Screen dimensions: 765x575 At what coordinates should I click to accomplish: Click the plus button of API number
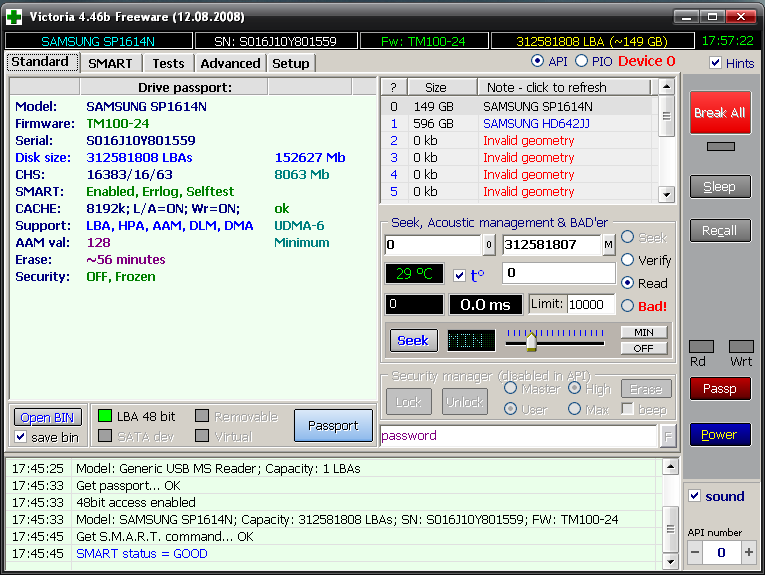point(748,553)
